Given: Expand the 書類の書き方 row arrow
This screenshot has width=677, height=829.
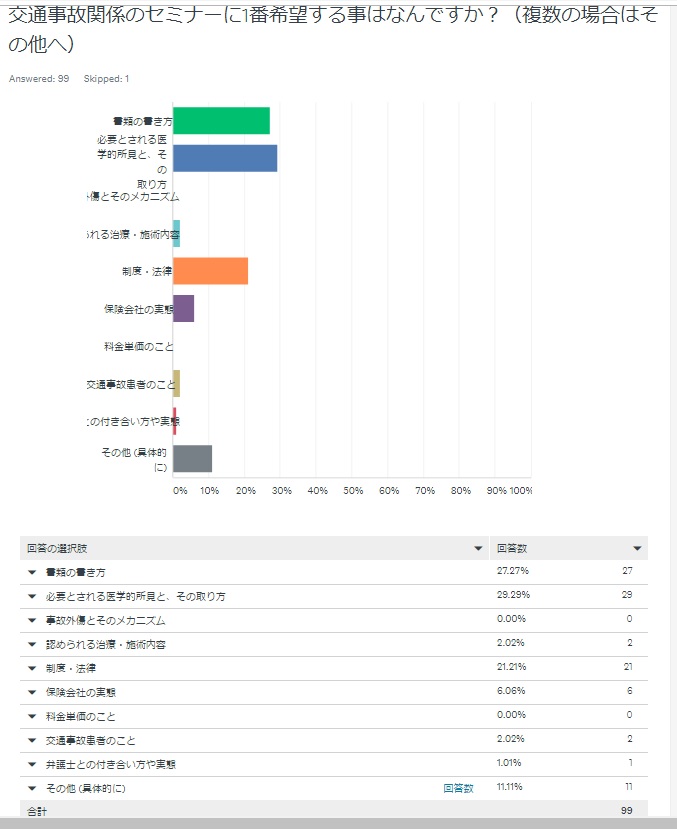Looking at the screenshot, I should point(32,573).
